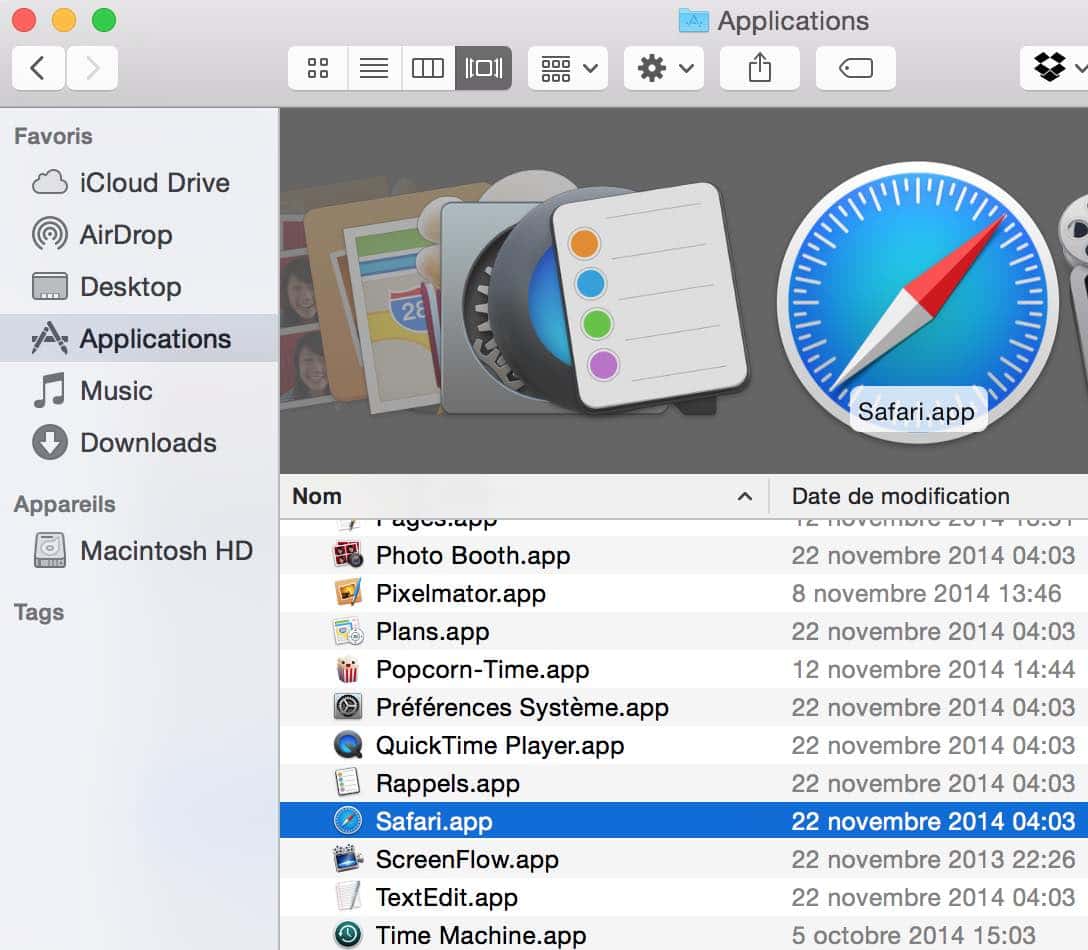1088x950 pixels.
Task: Go forward with the right chevron button
Action: click(92, 68)
